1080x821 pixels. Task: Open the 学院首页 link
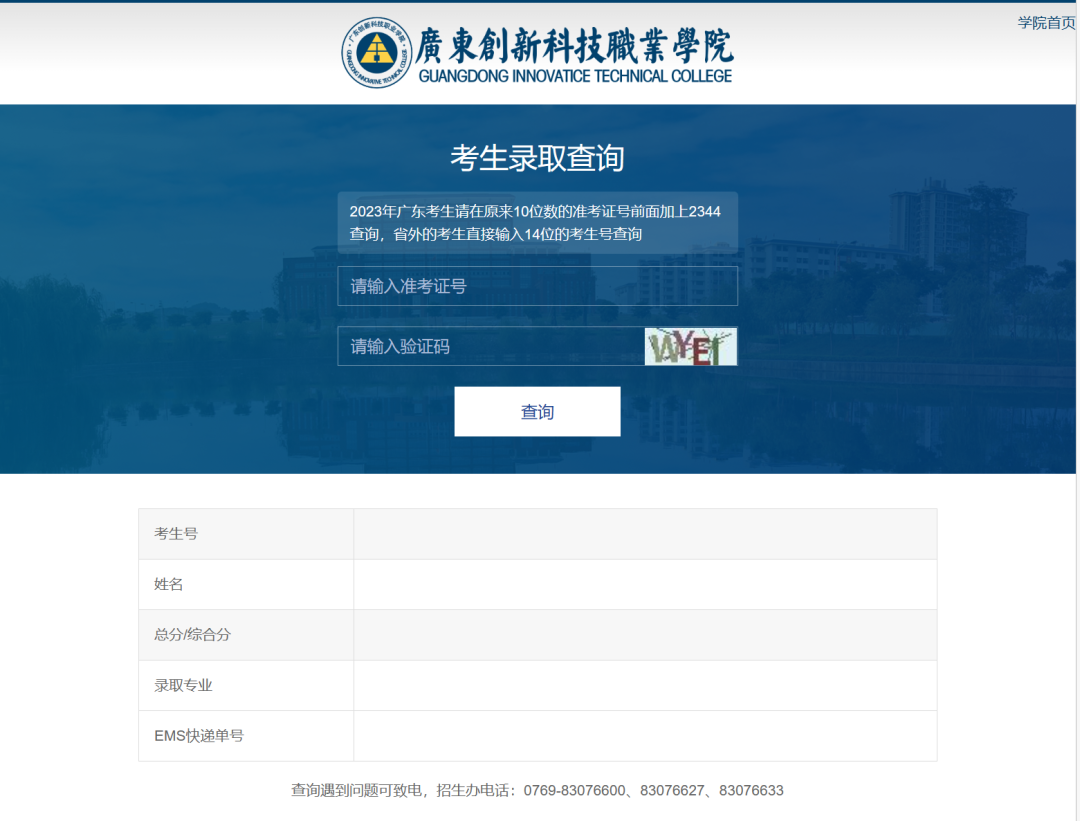[1046, 23]
